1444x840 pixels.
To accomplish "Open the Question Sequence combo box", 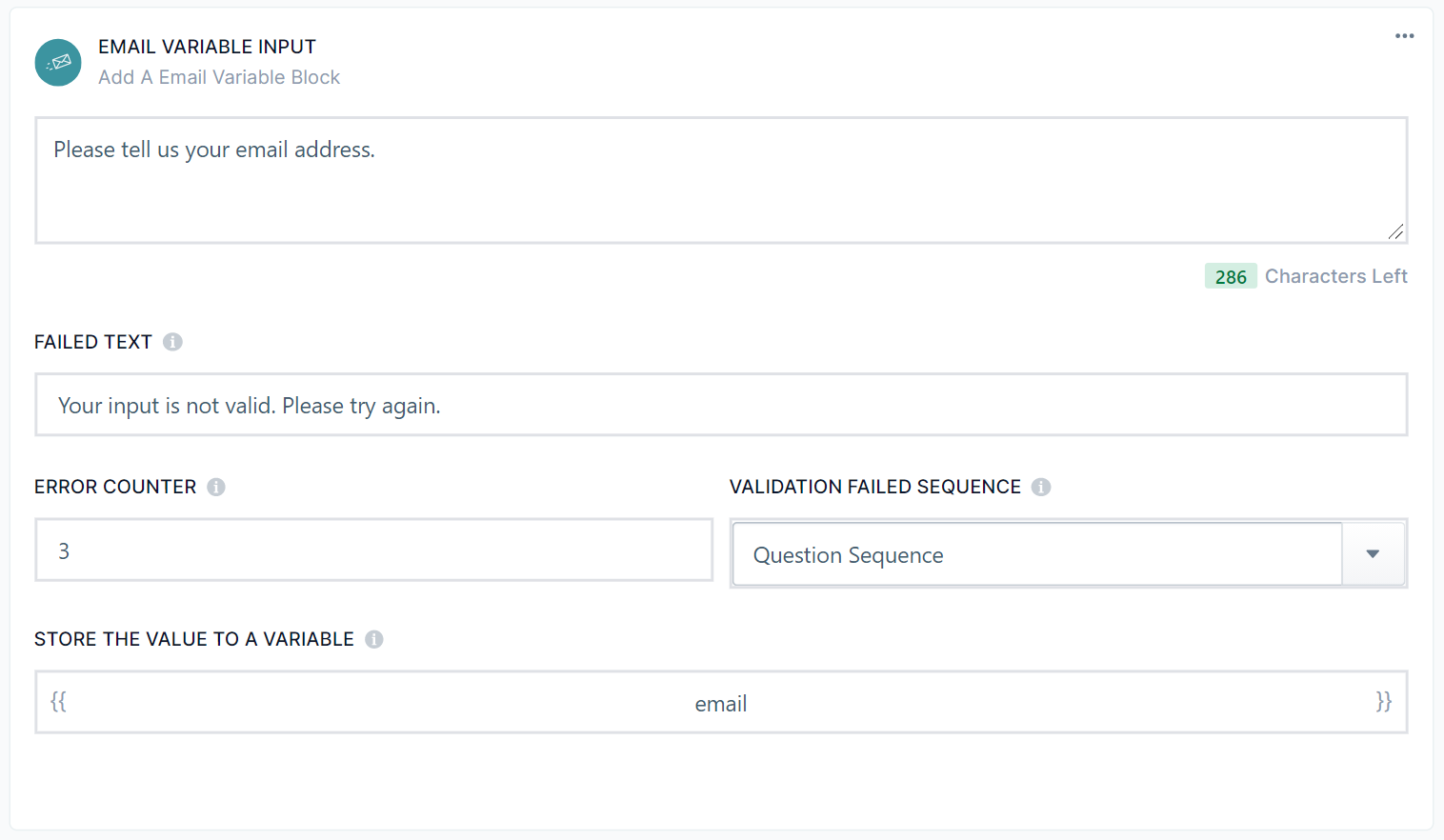I will 1036,554.
